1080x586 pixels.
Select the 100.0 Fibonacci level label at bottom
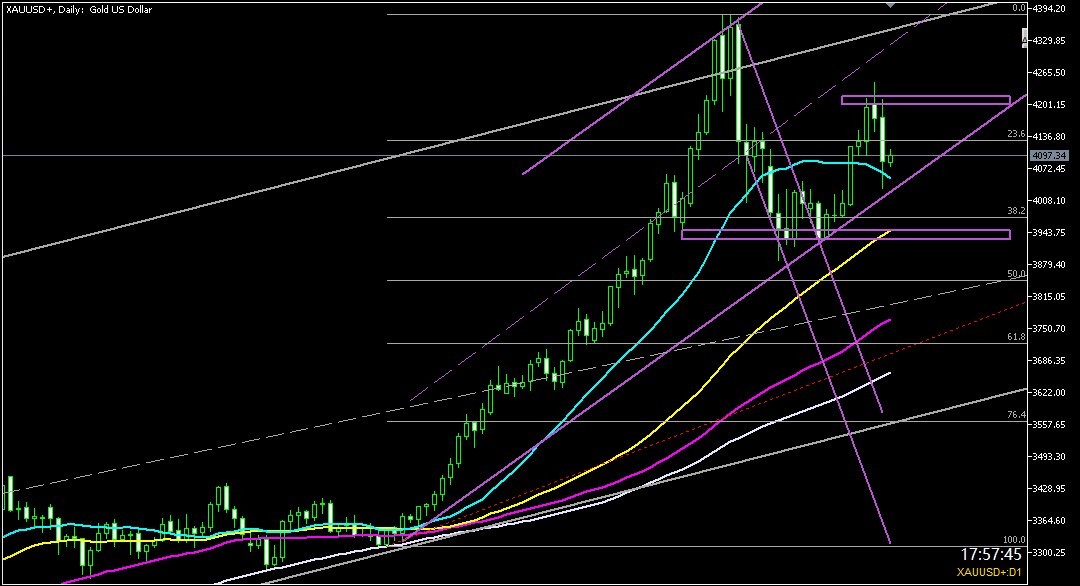click(x=1014, y=539)
